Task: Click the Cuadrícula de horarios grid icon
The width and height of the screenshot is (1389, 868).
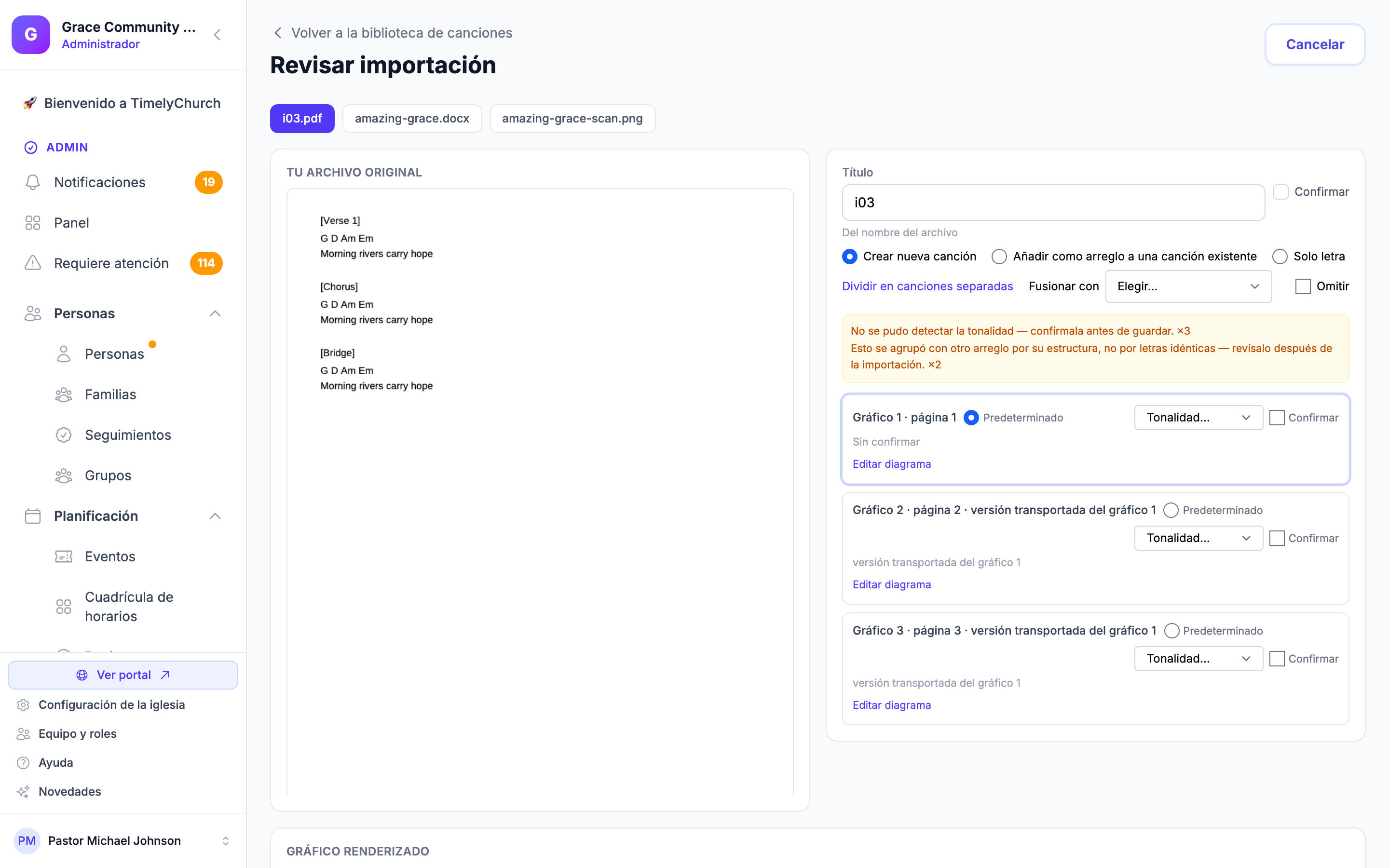Action: click(x=64, y=606)
